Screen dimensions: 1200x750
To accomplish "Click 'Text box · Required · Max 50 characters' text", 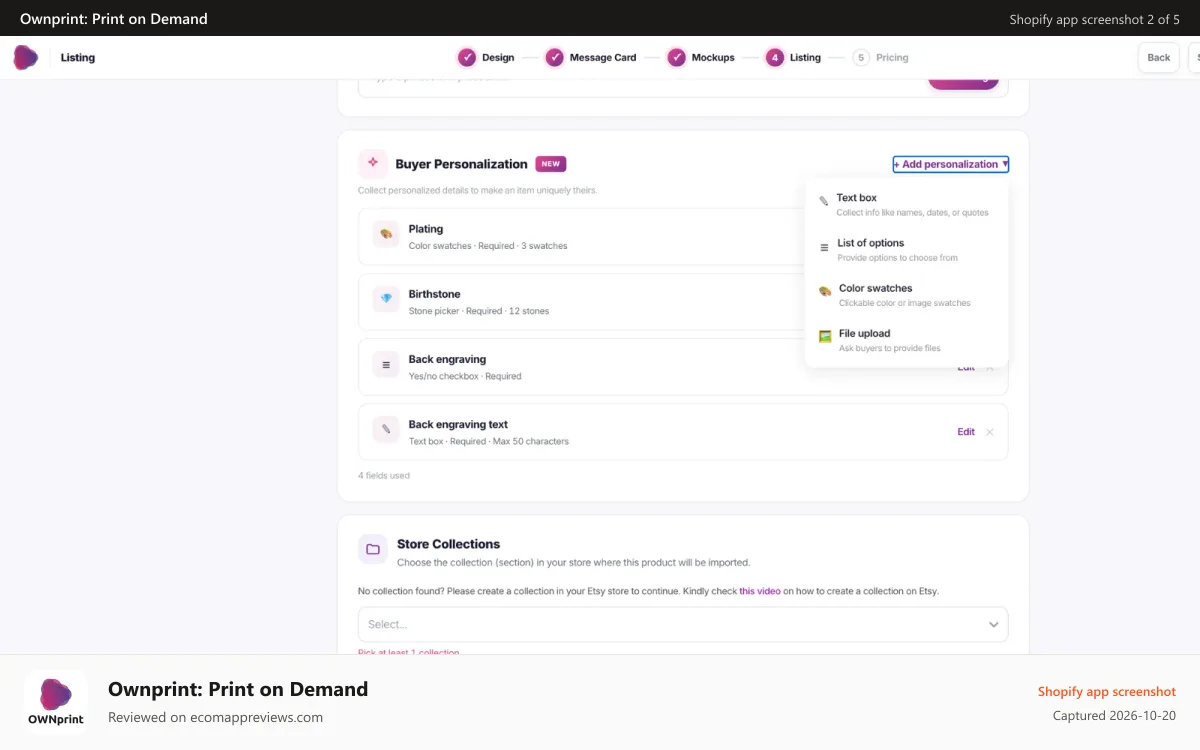I will [489, 441].
